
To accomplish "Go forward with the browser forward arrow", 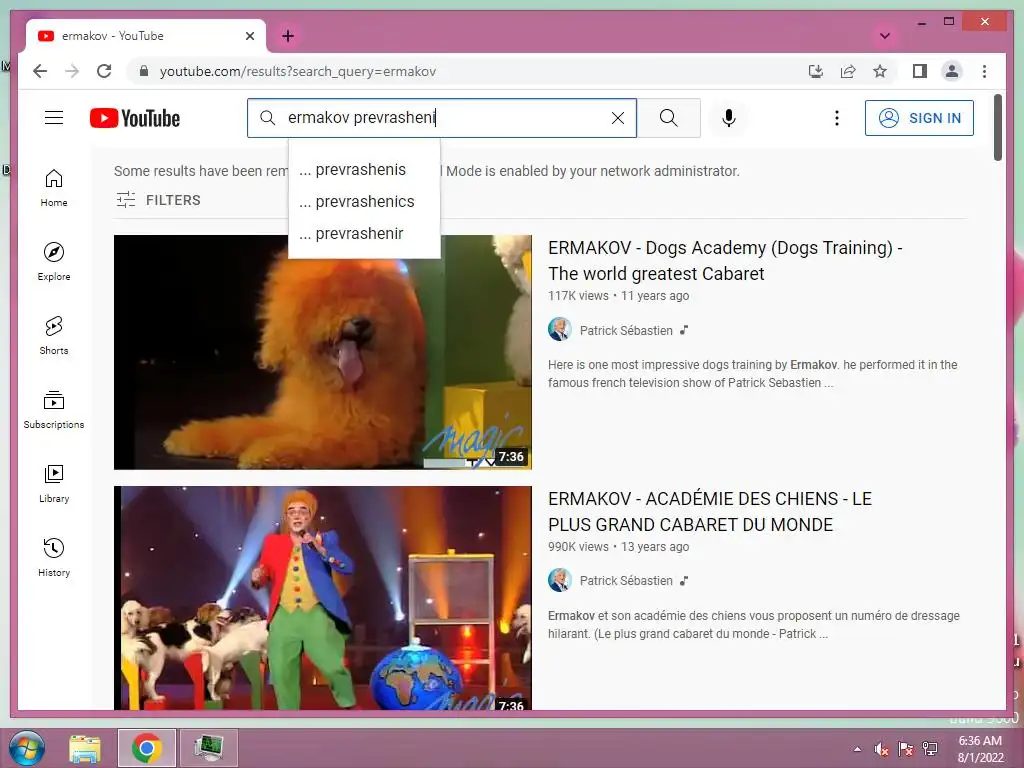I will click(72, 71).
